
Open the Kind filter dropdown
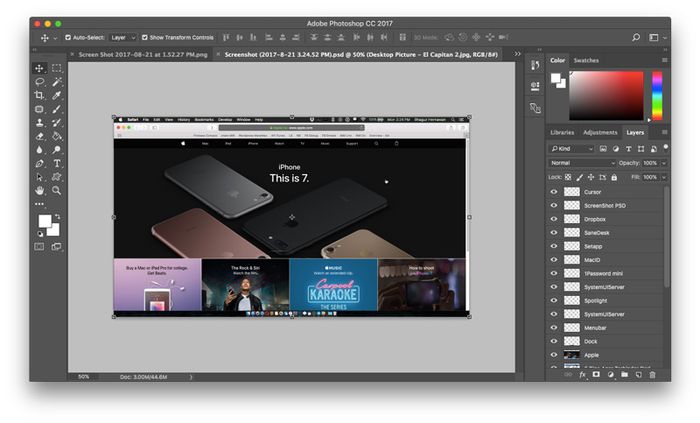(x=572, y=149)
